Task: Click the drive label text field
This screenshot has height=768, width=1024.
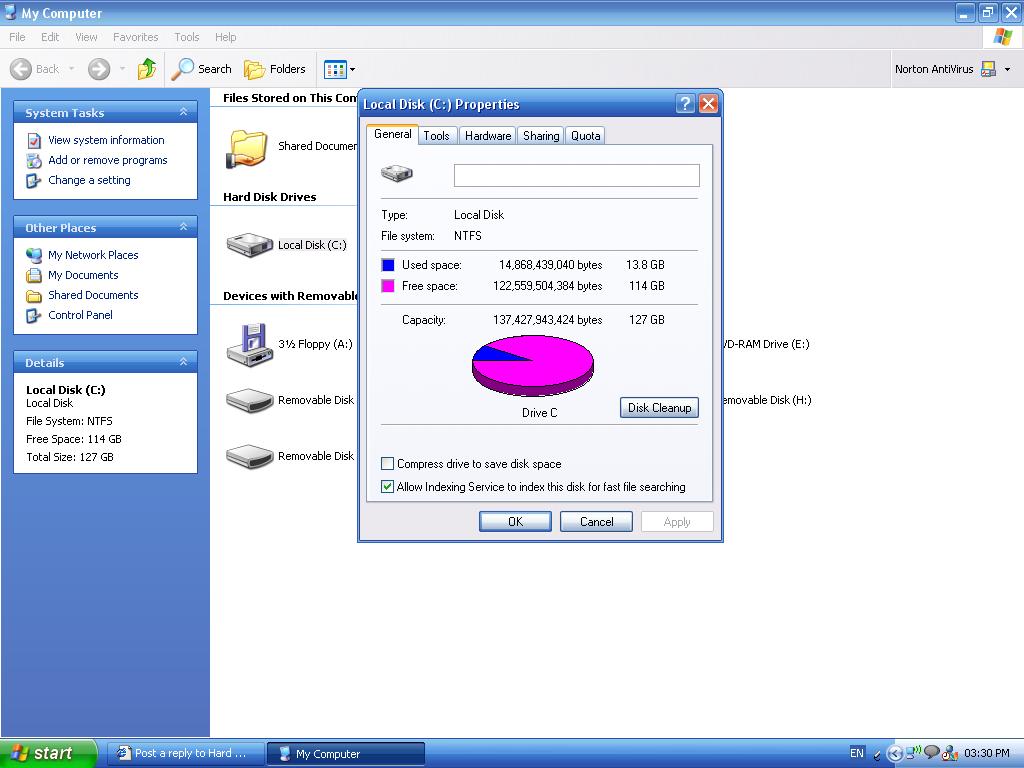Action: tap(576, 175)
